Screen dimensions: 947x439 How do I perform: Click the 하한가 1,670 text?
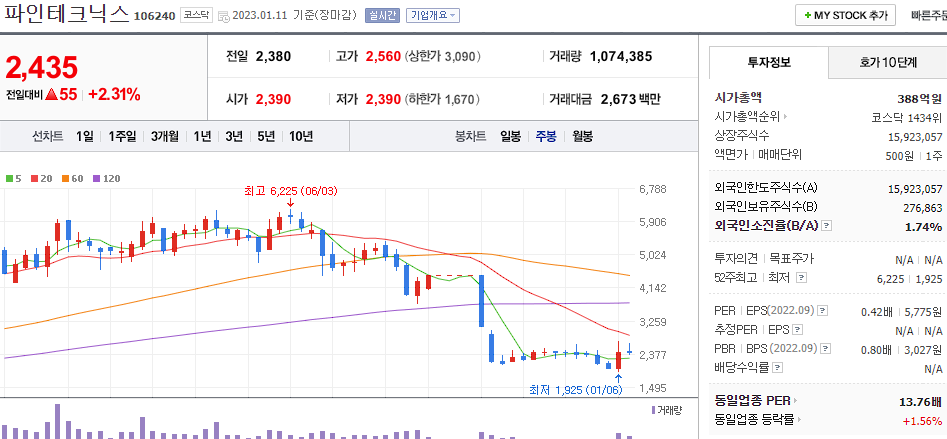pyautogui.click(x=442, y=99)
